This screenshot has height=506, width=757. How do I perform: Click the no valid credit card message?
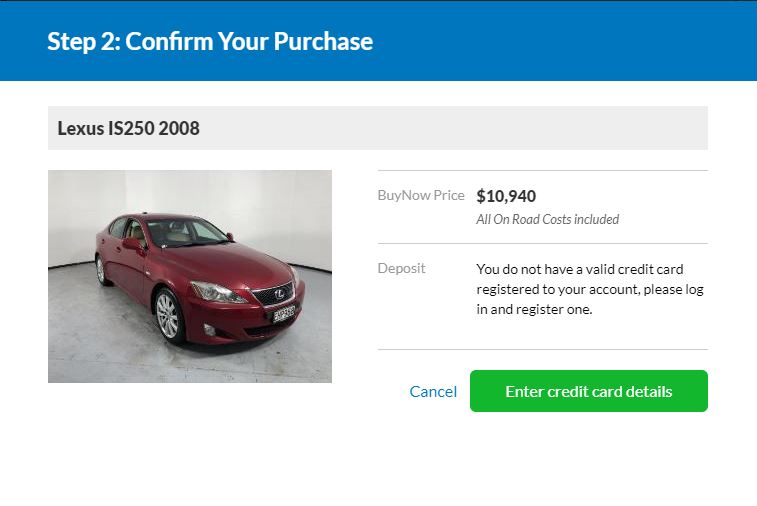[x=589, y=289]
